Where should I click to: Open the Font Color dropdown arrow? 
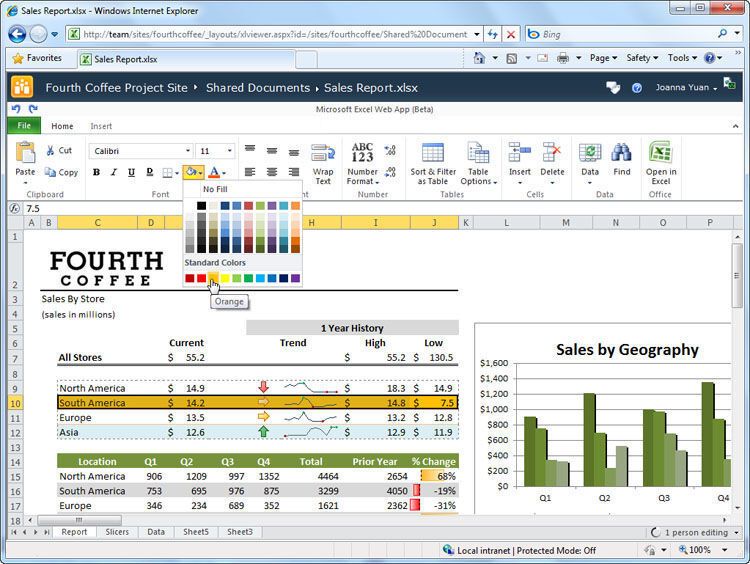224,173
